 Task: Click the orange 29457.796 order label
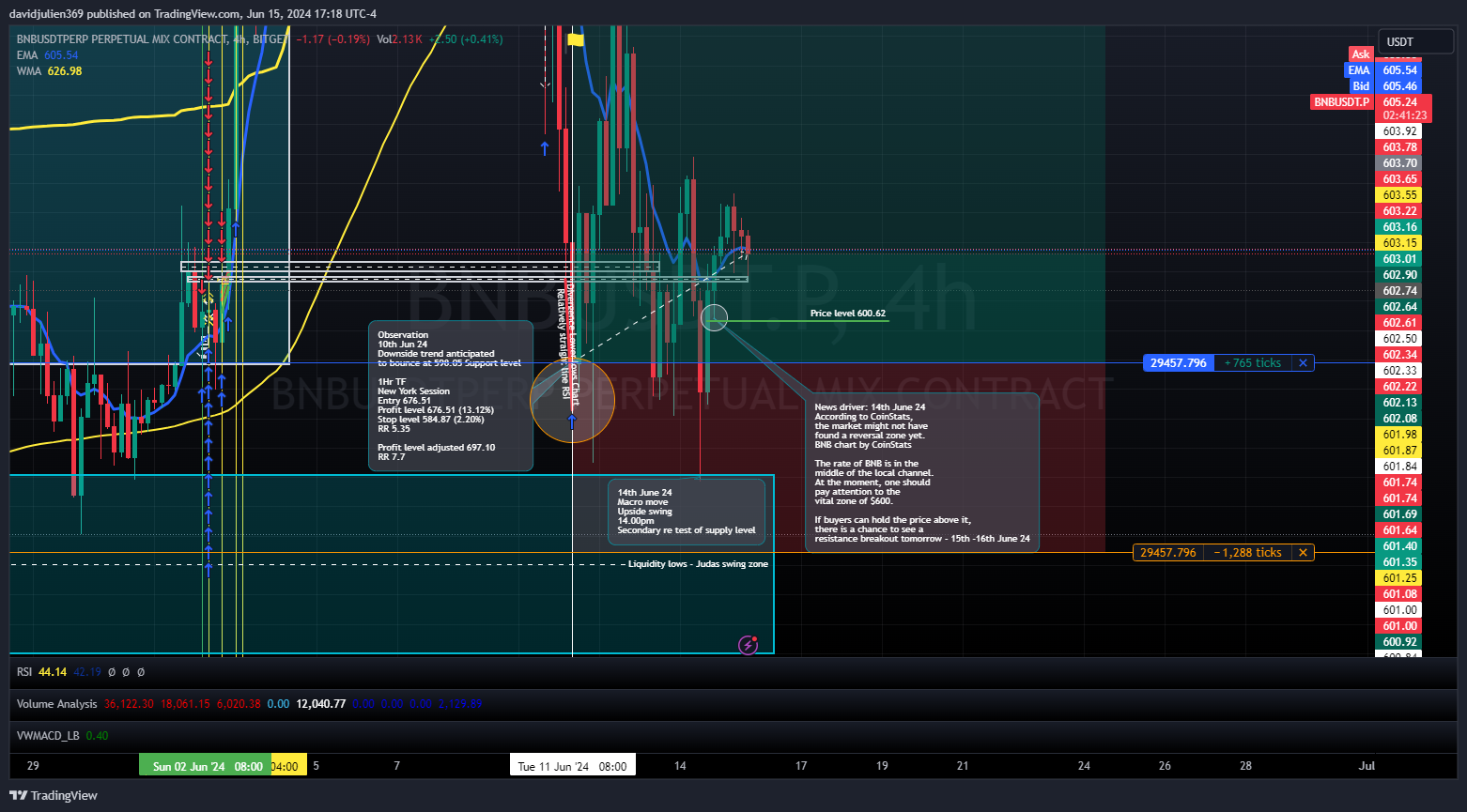pyautogui.click(x=1168, y=553)
